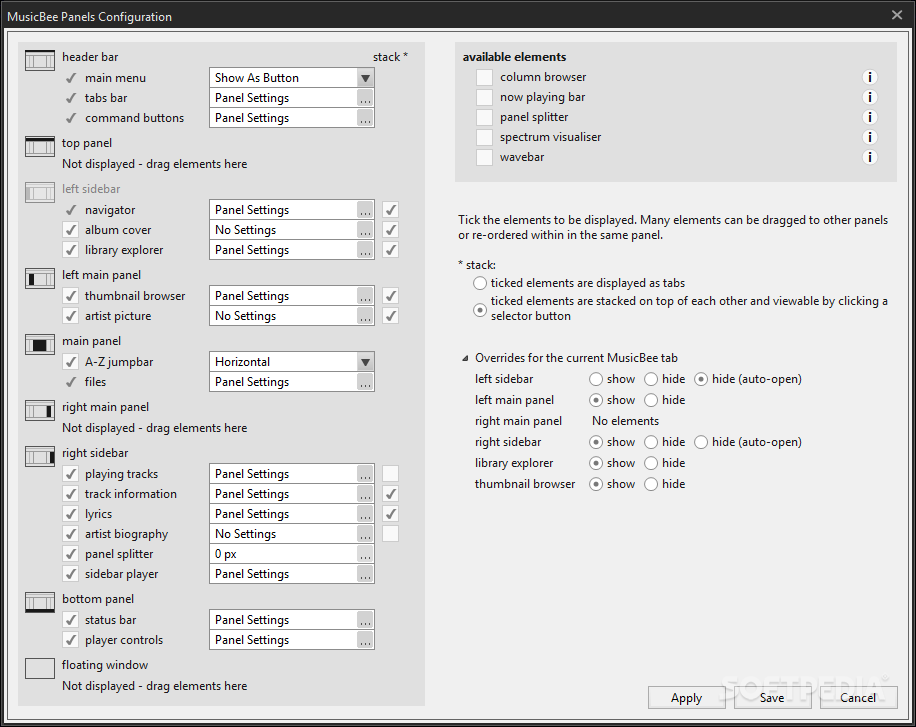The width and height of the screenshot is (916, 727).
Task: Untick the album cover checkbox
Action: [71, 230]
